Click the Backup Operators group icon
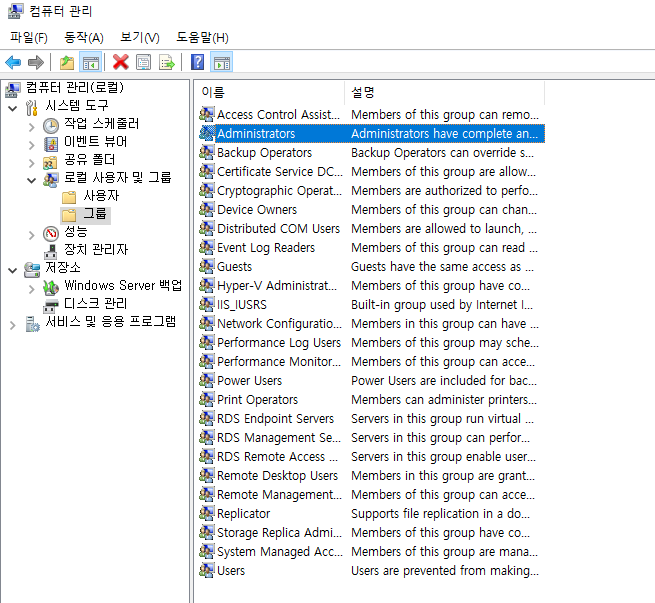655x603 pixels. tap(206, 152)
